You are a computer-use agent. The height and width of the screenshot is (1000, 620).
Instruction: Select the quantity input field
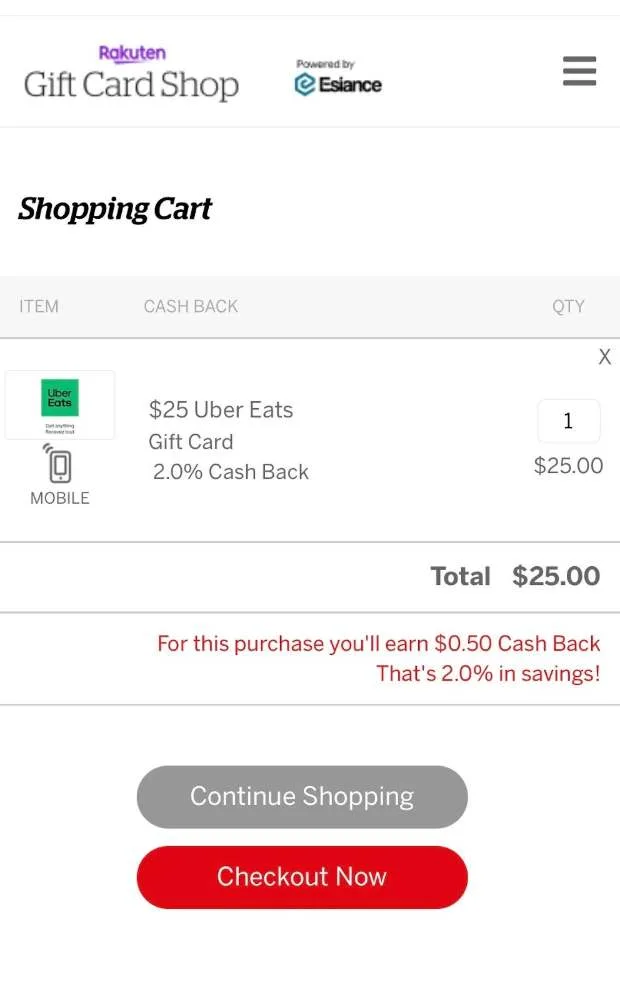pos(569,421)
